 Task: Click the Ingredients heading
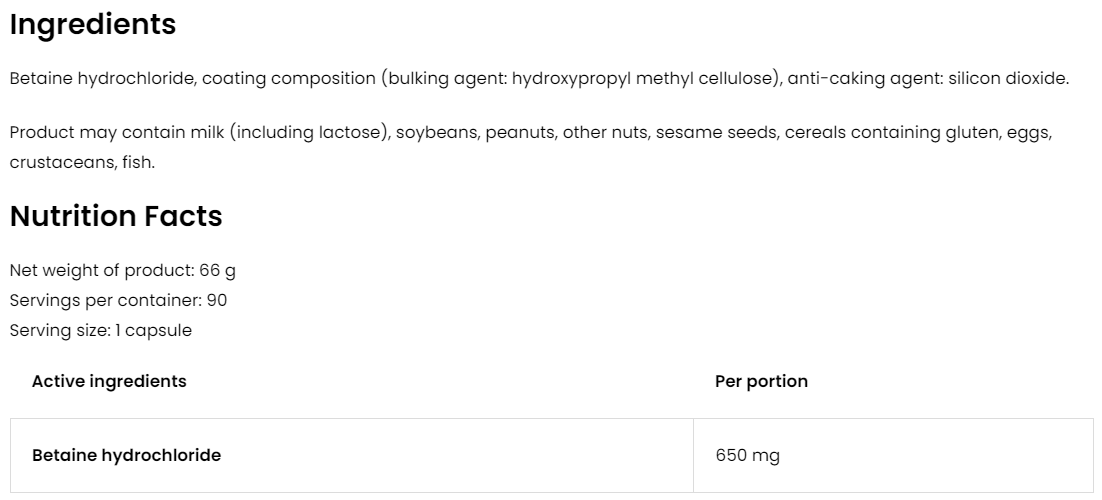pyautogui.click(x=93, y=25)
